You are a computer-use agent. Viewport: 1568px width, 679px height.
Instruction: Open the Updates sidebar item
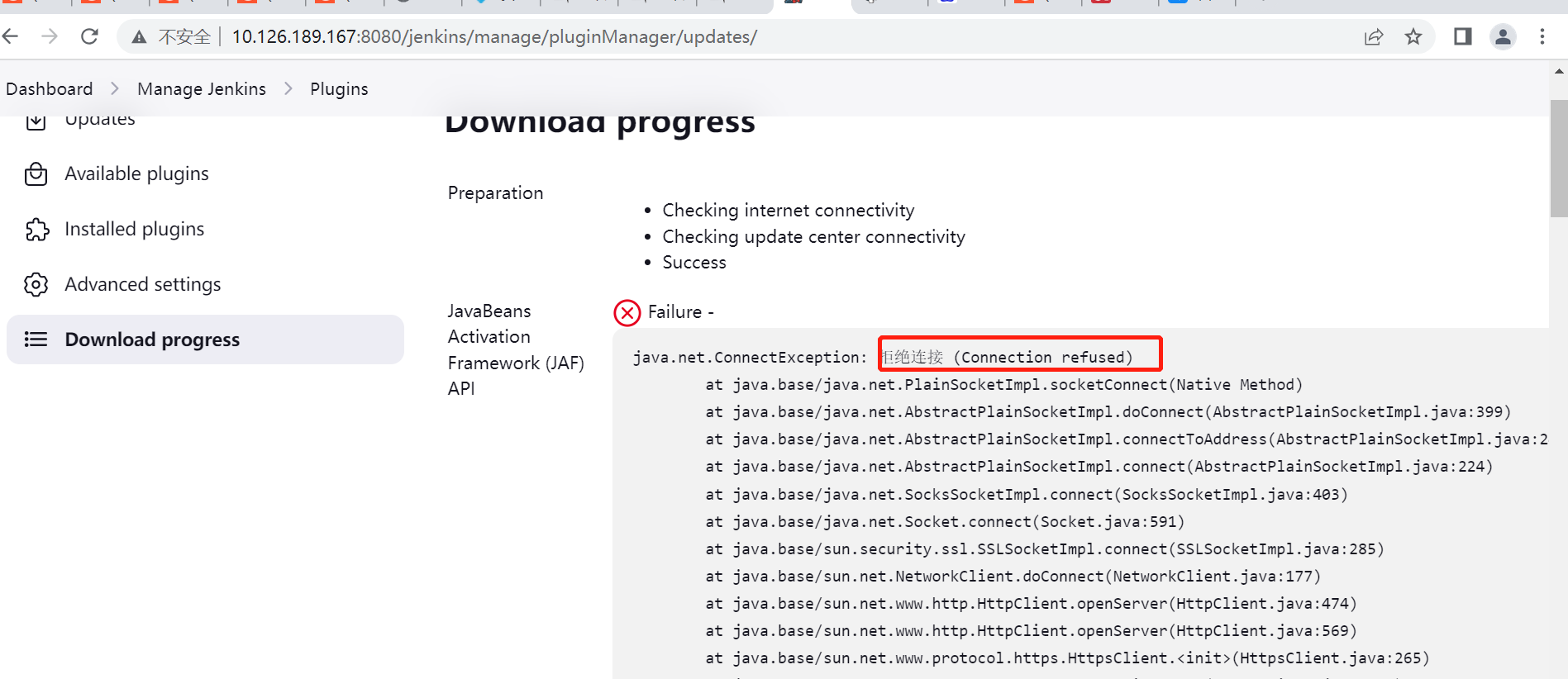coord(100,121)
